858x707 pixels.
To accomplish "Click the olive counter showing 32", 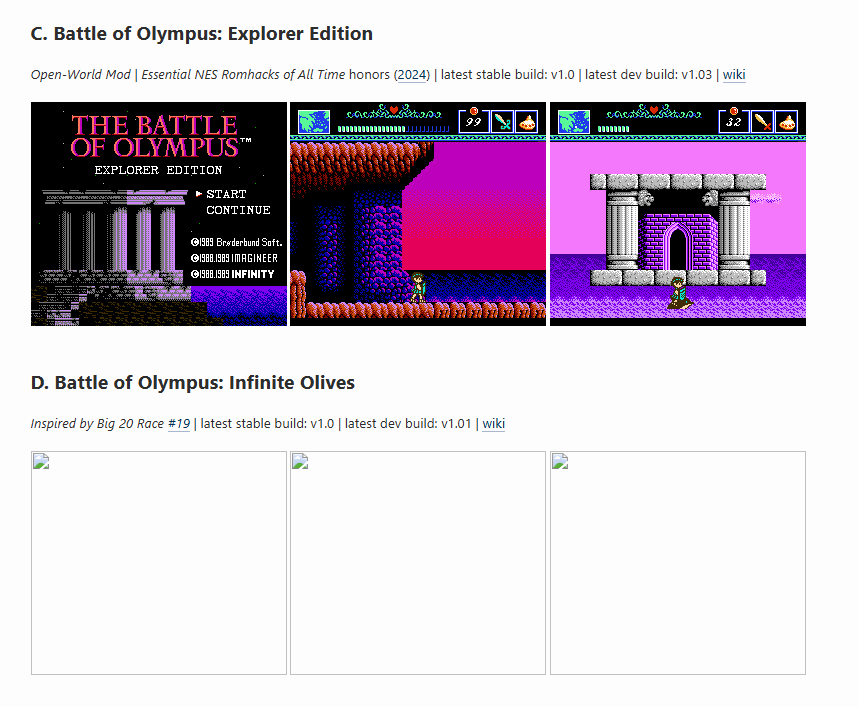I will point(733,121).
